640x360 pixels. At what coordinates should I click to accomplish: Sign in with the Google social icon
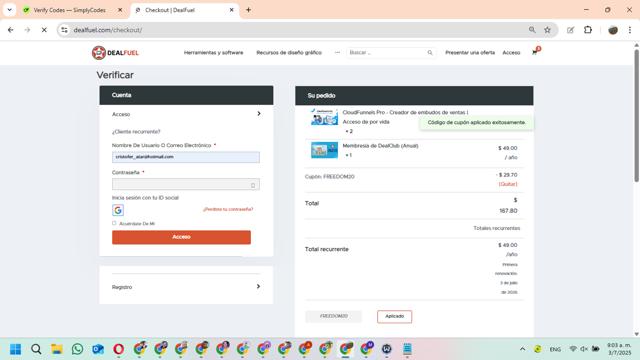pyautogui.click(x=118, y=210)
